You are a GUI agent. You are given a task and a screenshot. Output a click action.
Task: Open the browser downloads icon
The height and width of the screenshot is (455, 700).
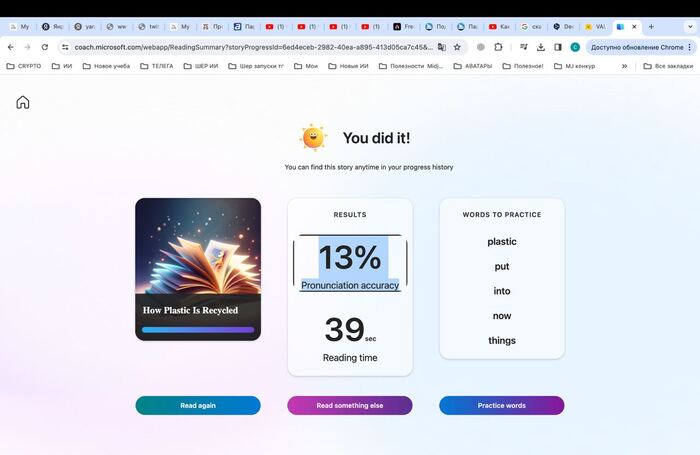coord(541,47)
